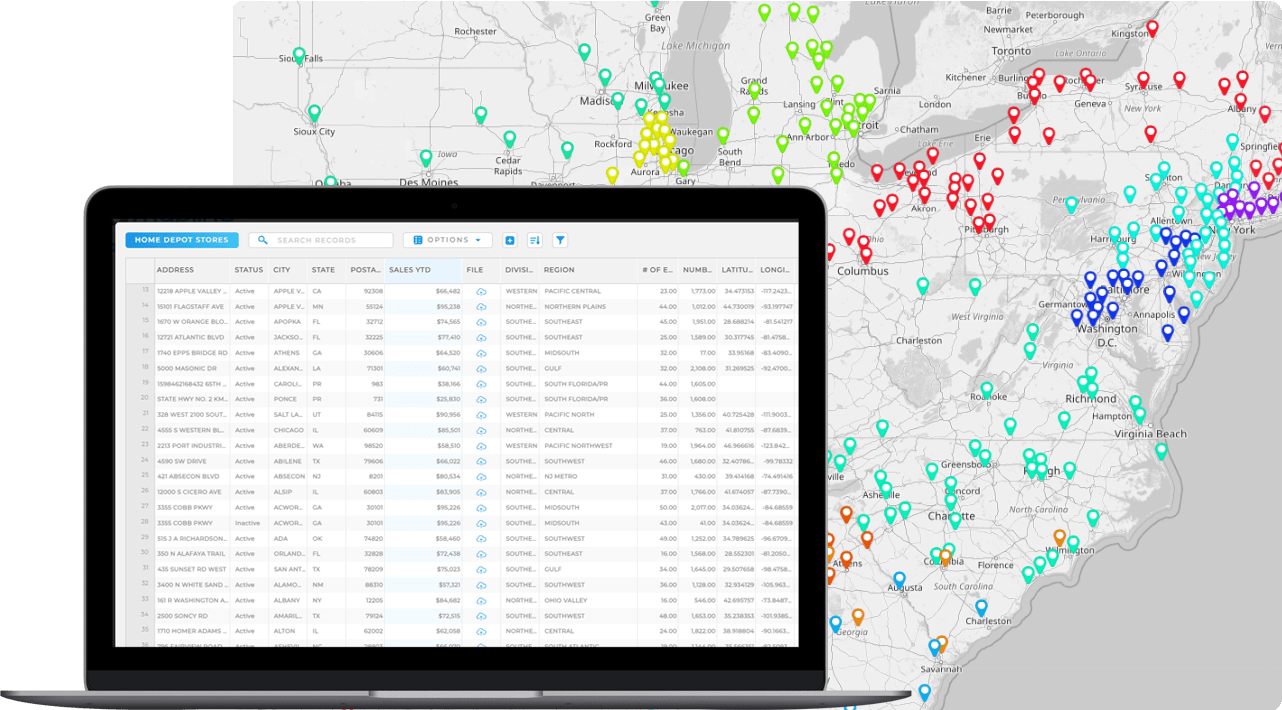Click the cloud icon on the 3355 Cobb Pkwy row
Image resolution: width=1282 pixels, height=710 pixels.
coord(481,507)
